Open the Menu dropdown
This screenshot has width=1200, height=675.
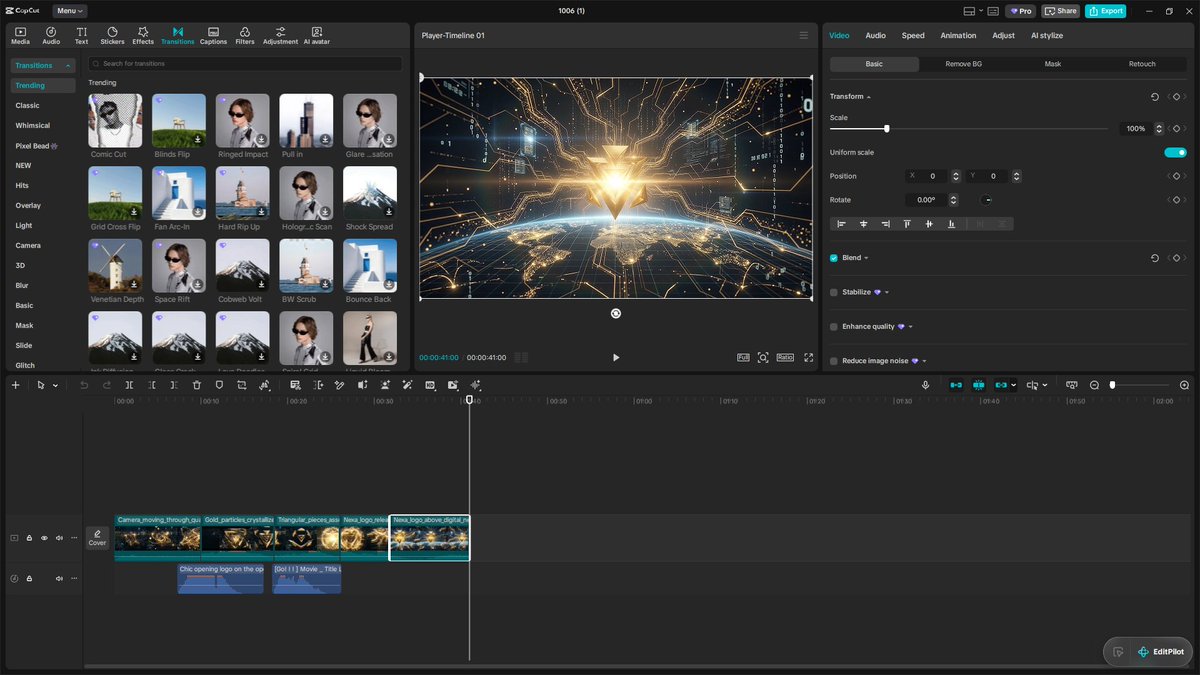[x=69, y=11]
